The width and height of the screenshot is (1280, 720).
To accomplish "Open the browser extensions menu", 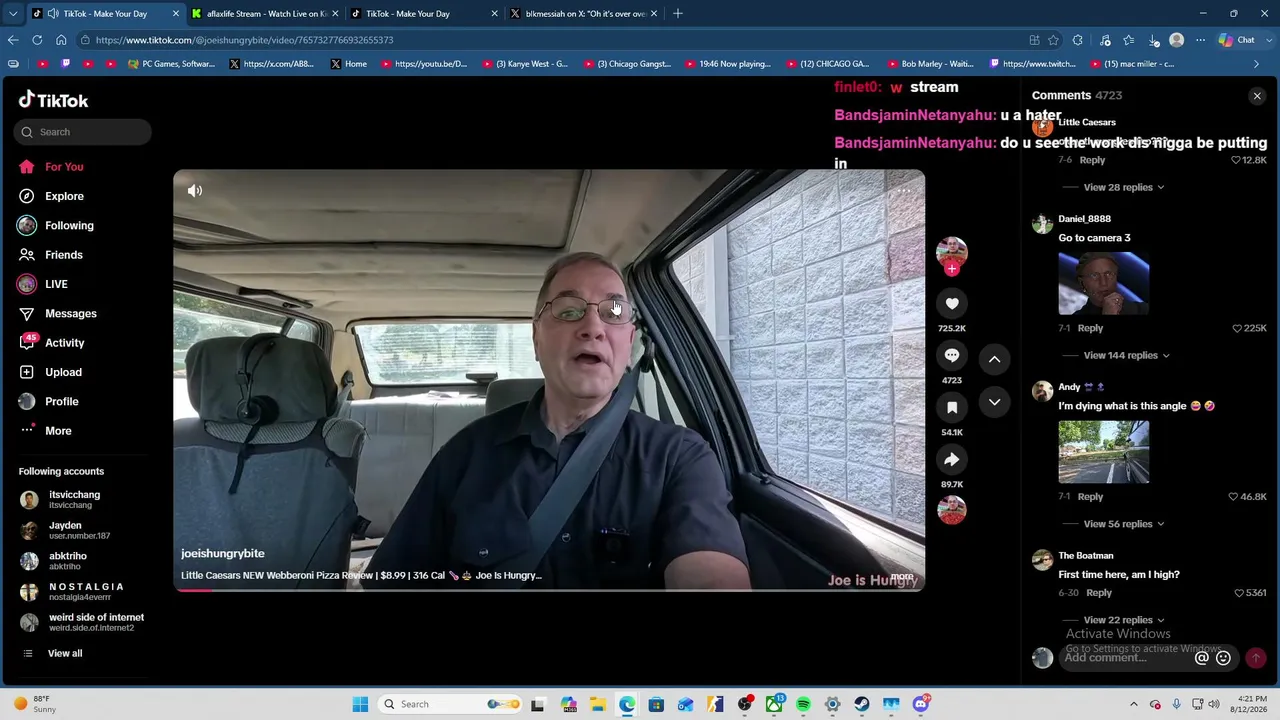I will pos(1077,40).
